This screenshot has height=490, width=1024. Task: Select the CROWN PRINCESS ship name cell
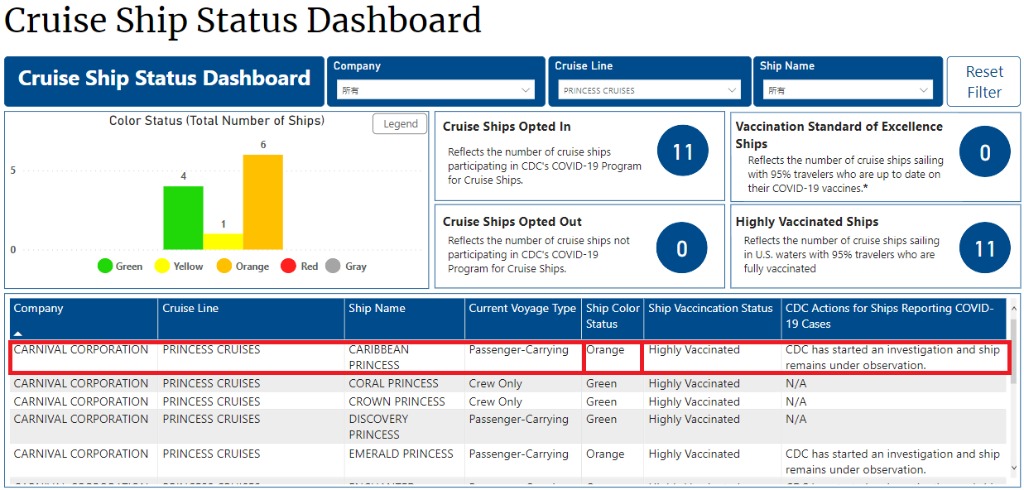[404, 401]
